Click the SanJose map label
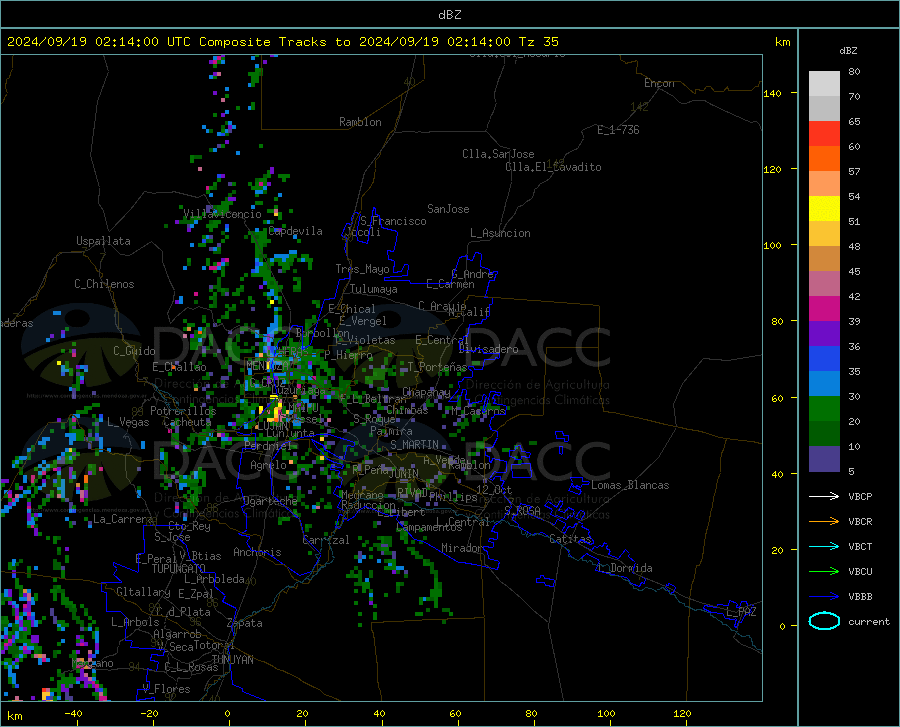Image resolution: width=900 pixels, height=727 pixels. [x=448, y=209]
